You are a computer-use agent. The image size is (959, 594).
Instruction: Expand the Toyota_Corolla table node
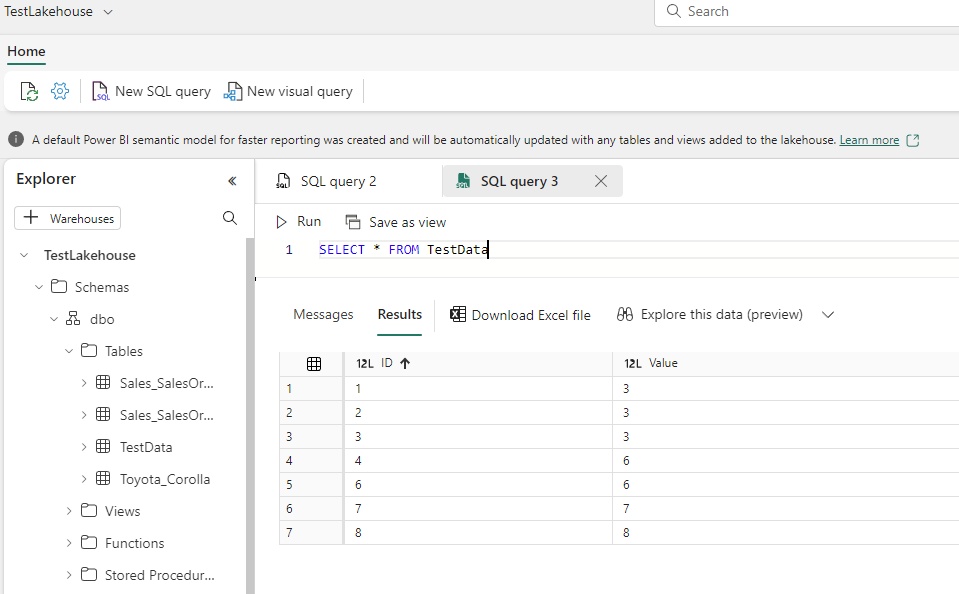[84, 479]
